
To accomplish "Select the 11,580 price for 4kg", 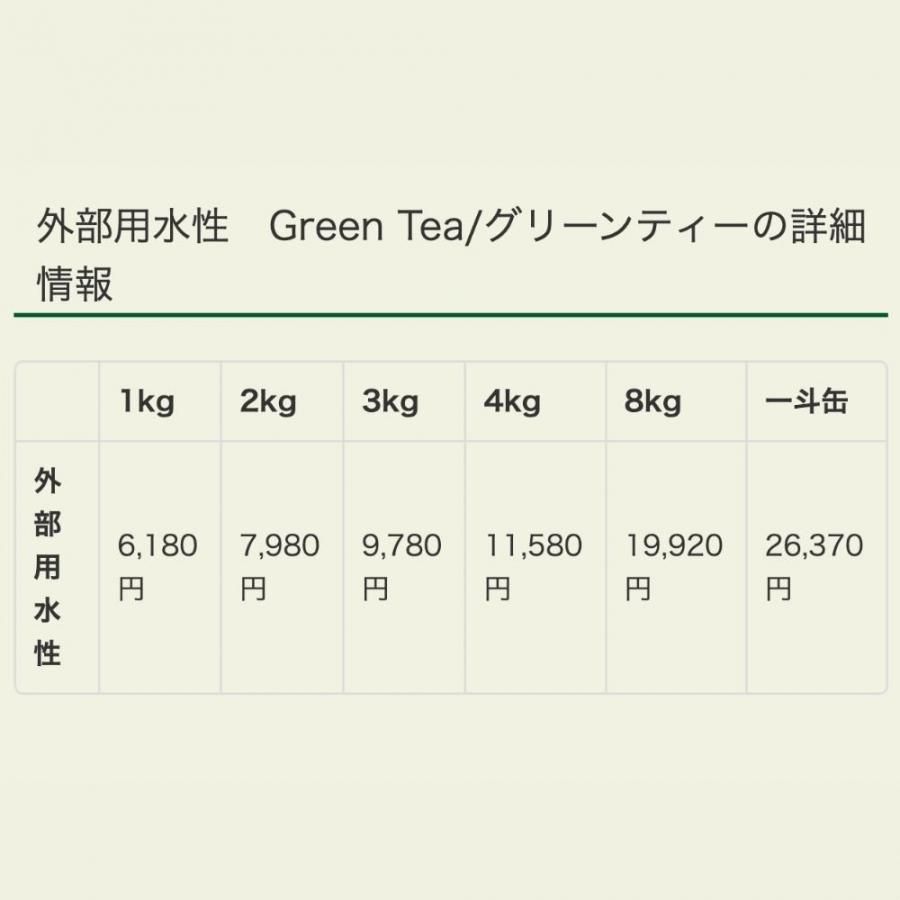I will tap(533, 546).
